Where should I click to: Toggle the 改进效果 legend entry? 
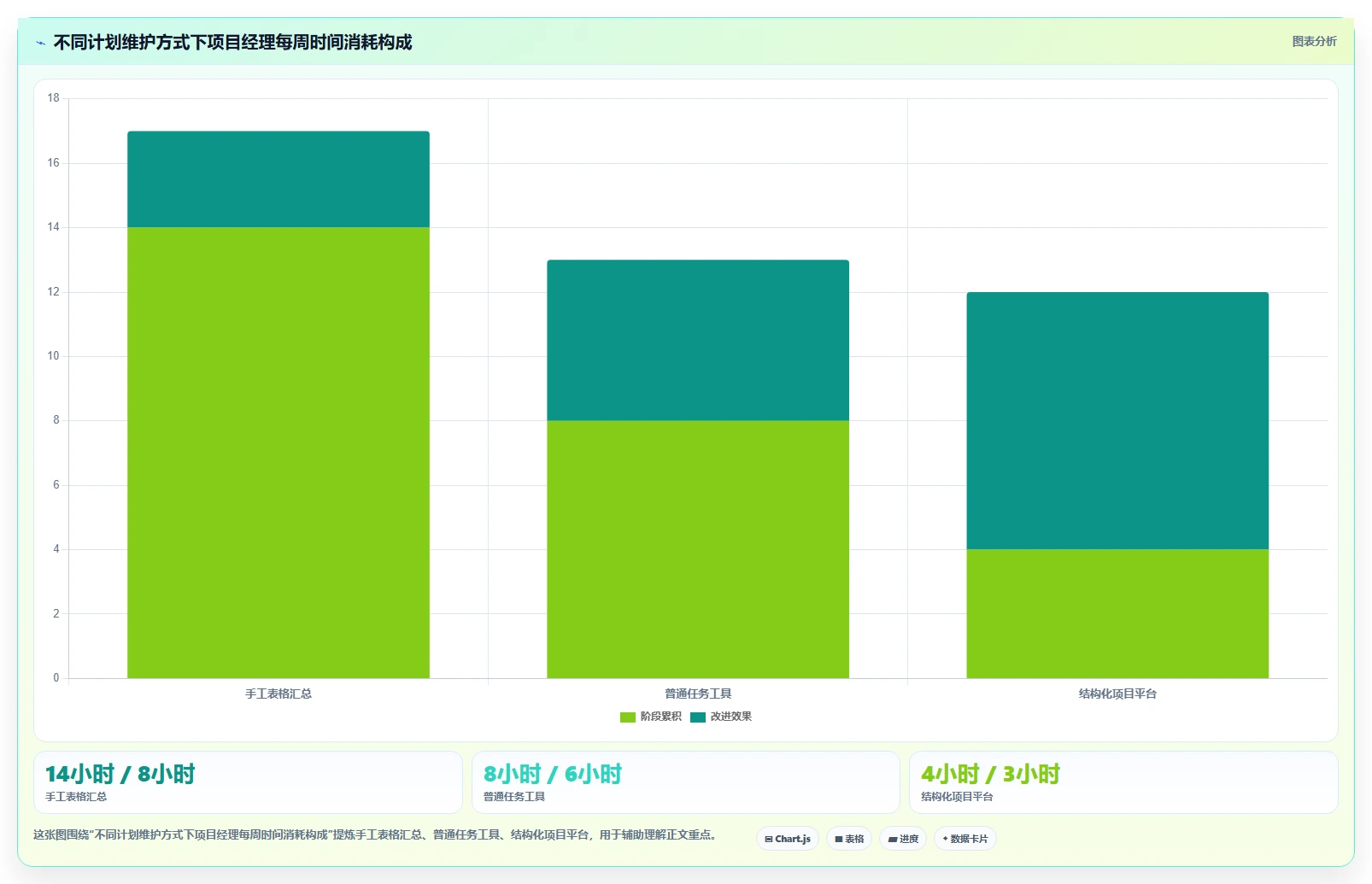(x=721, y=717)
